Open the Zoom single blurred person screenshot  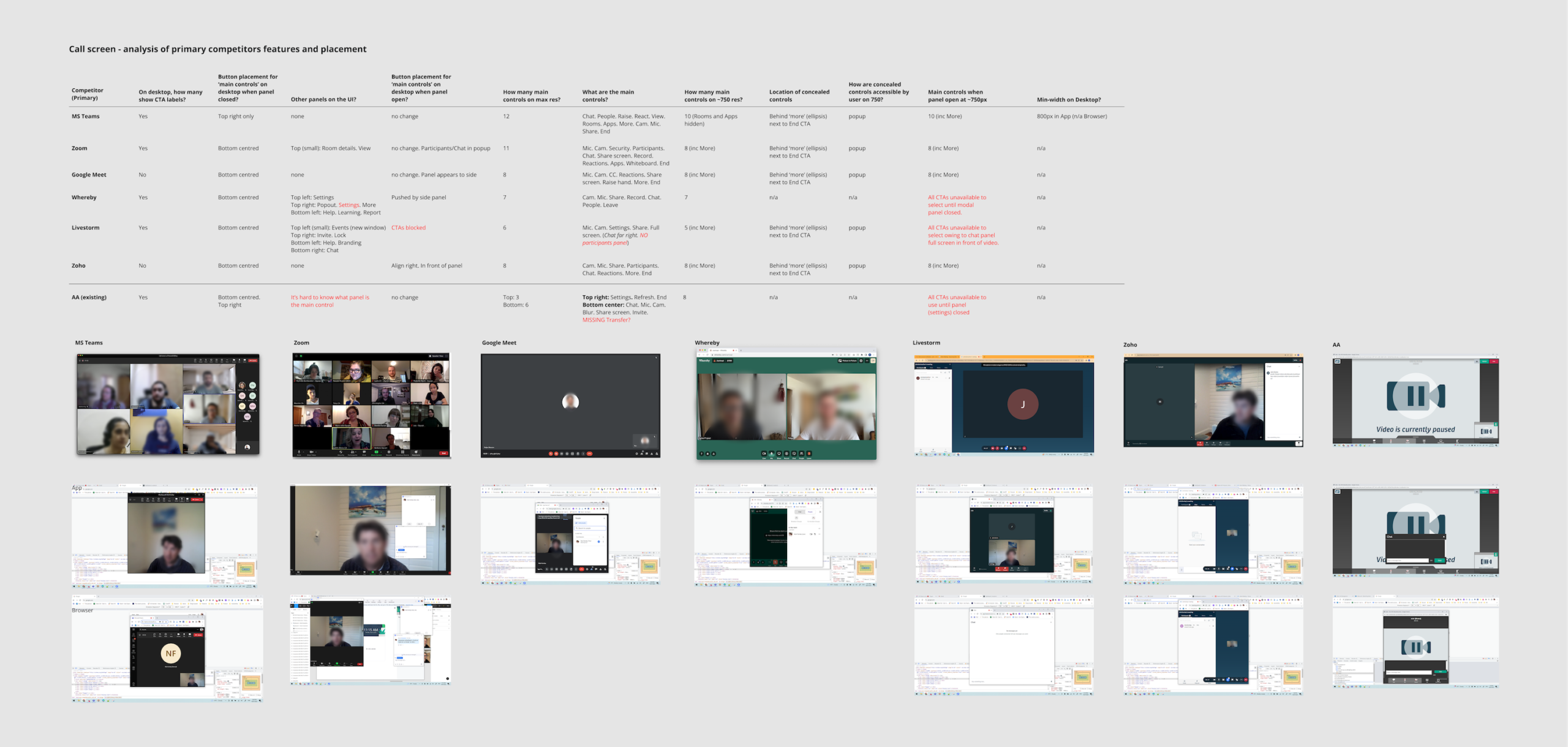coord(371,530)
